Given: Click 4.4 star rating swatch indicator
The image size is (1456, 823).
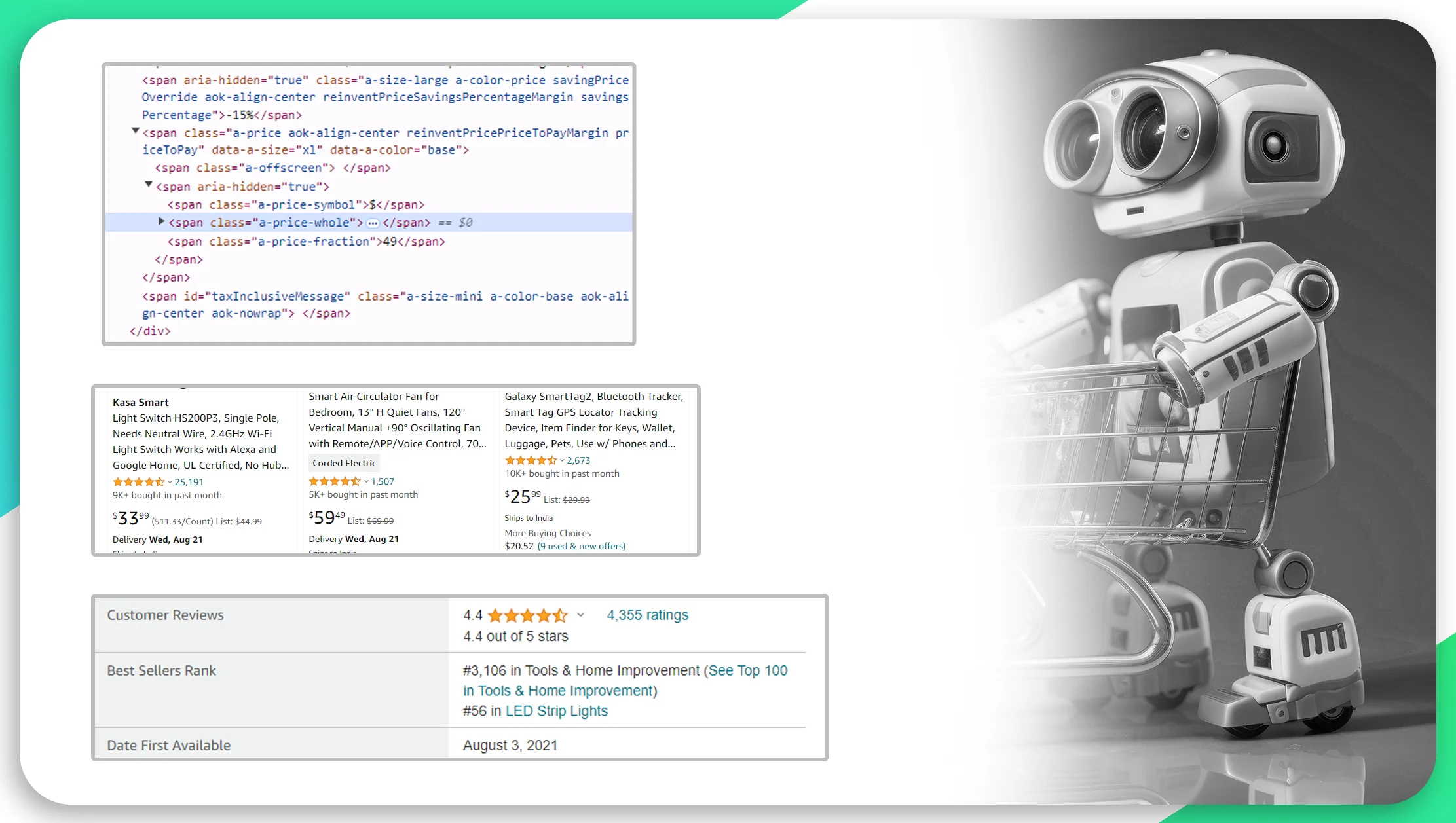Looking at the screenshot, I should tap(529, 615).
